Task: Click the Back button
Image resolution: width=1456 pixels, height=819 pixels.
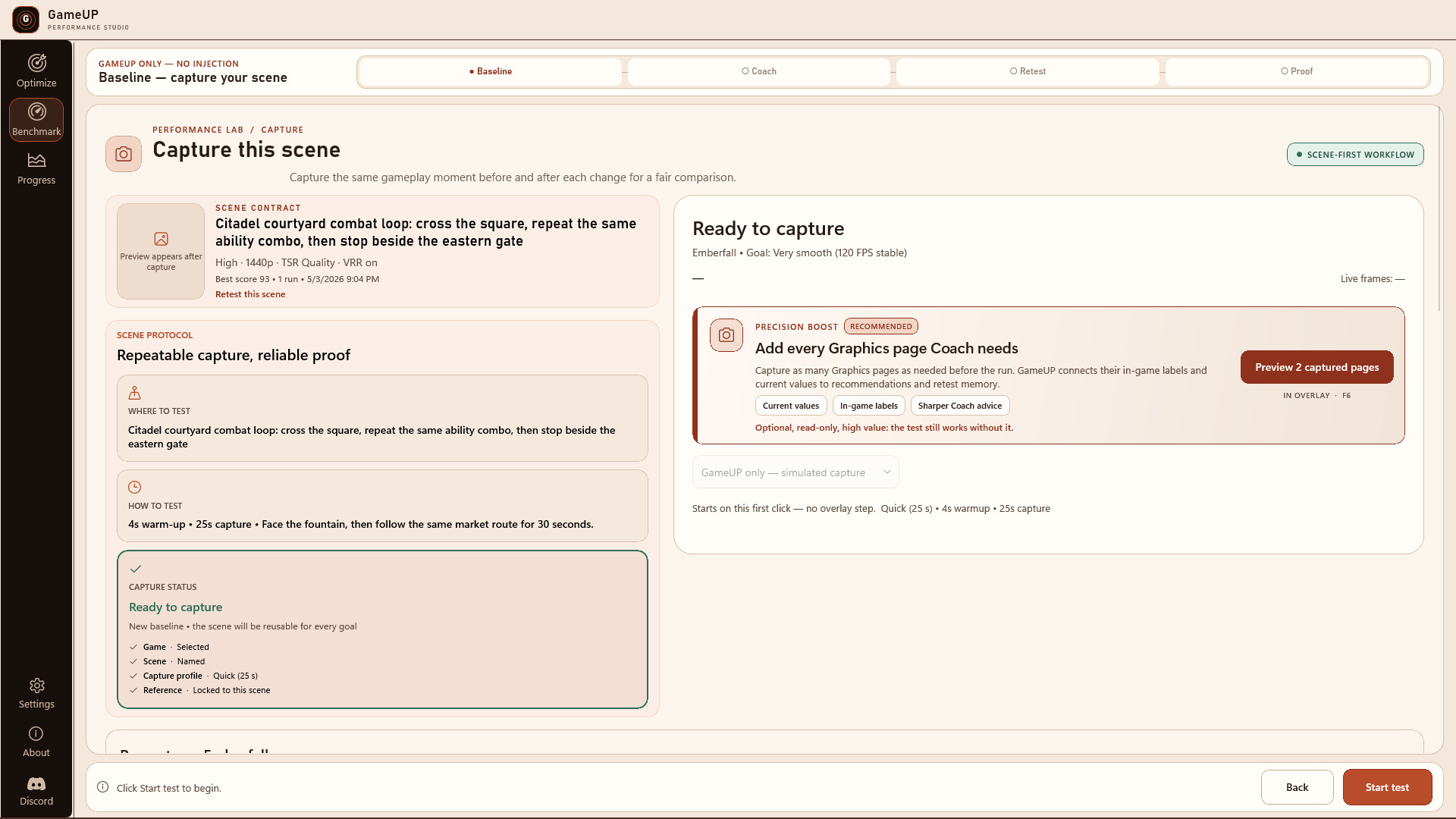Action: (x=1297, y=787)
